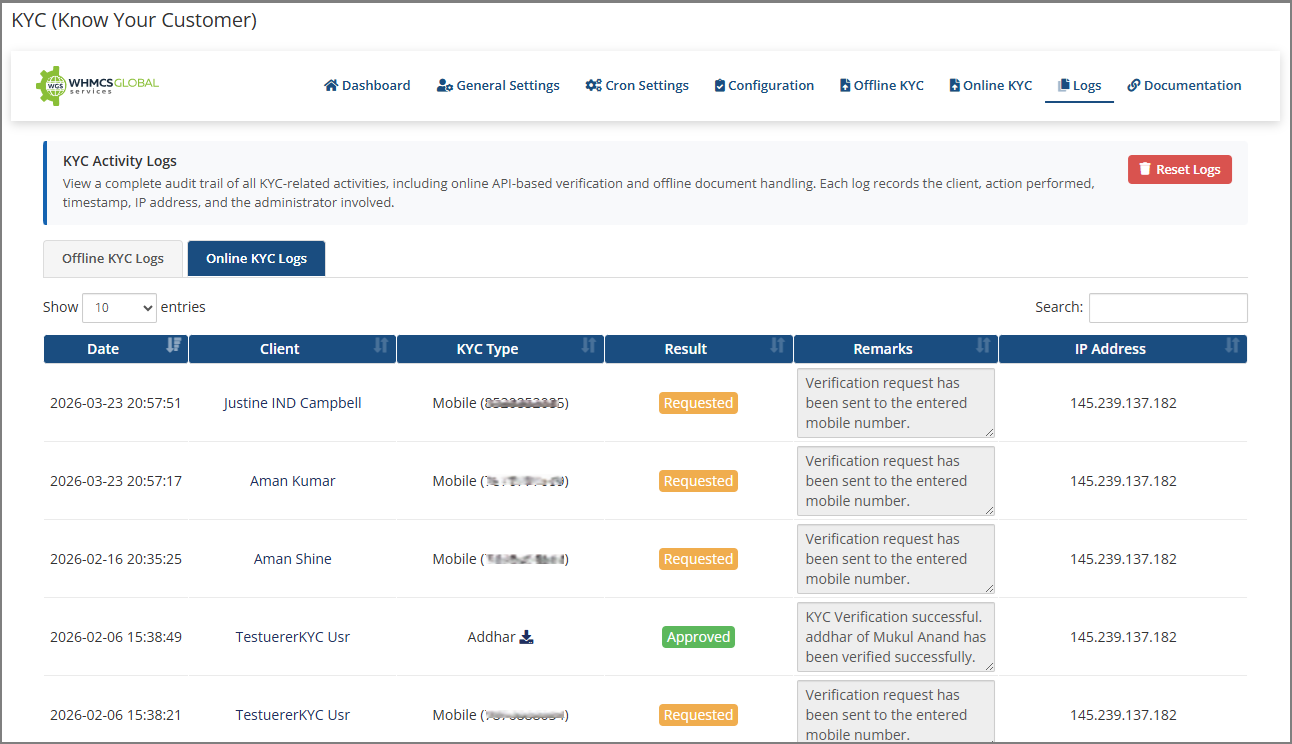Sort by Date column sort icon
The width and height of the screenshot is (1292, 744).
[174, 346]
